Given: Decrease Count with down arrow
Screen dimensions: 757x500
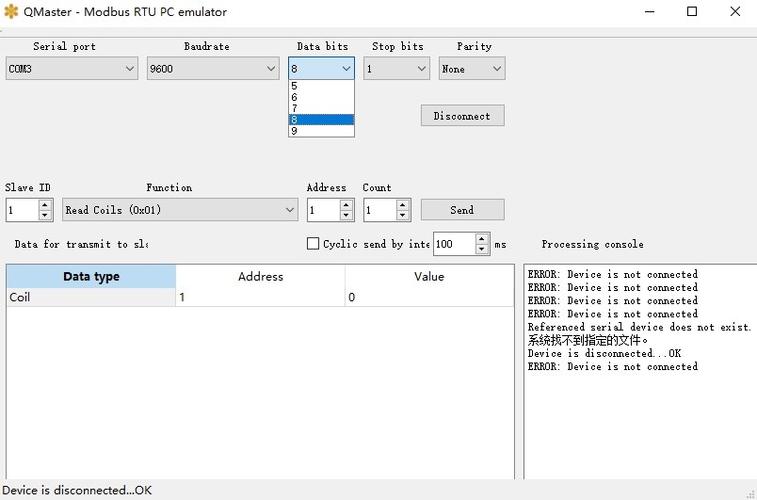Looking at the screenshot, I should [x=403, y=215].
